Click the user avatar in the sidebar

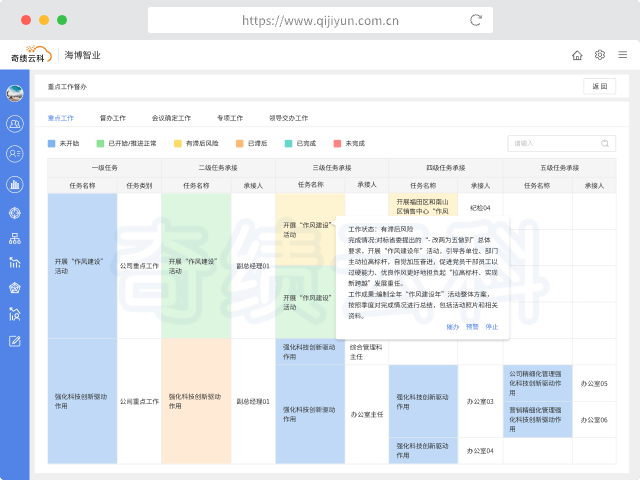(15, 94)
